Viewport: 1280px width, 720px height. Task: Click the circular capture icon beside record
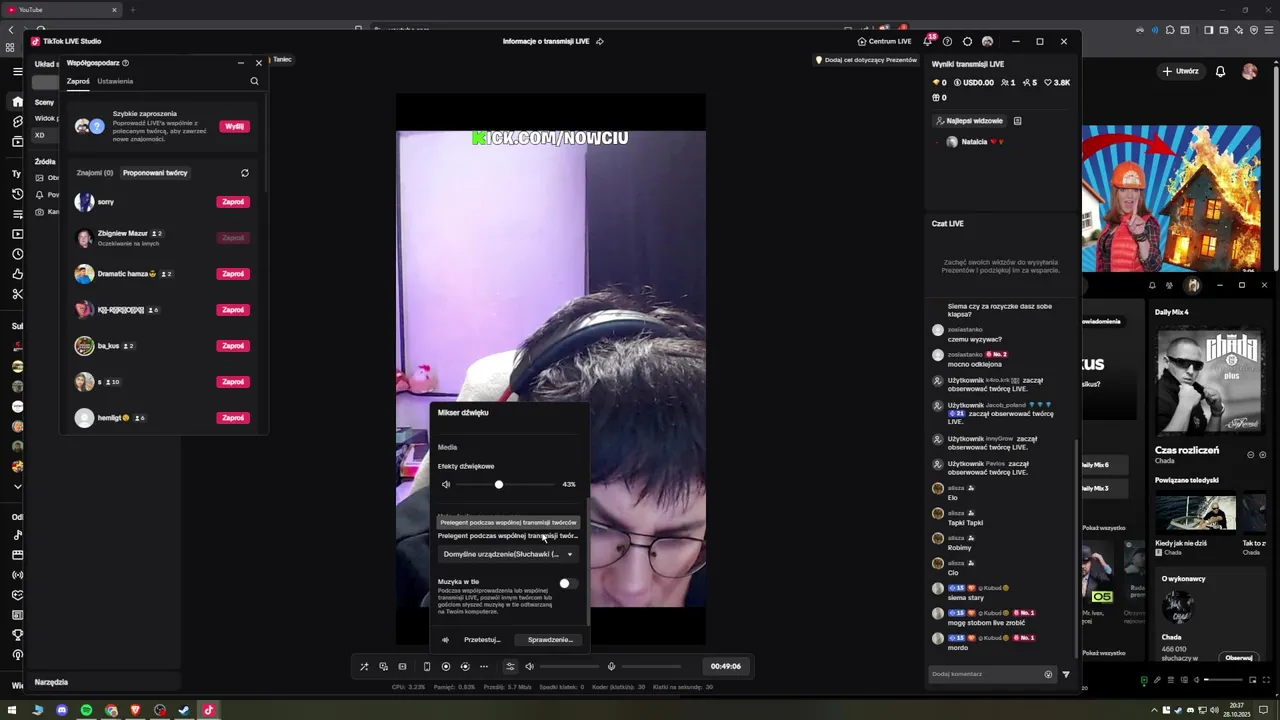pos(465,666)
